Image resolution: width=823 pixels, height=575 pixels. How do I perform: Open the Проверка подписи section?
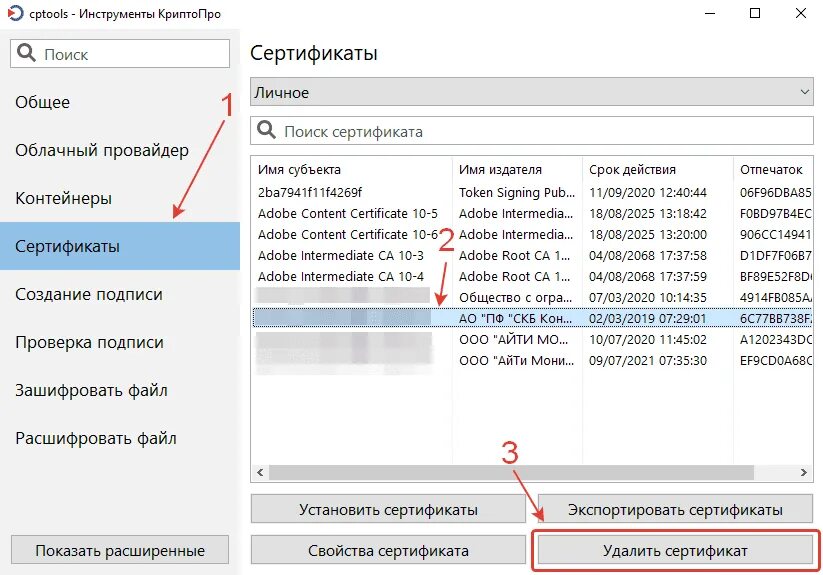tap(120, 342)
